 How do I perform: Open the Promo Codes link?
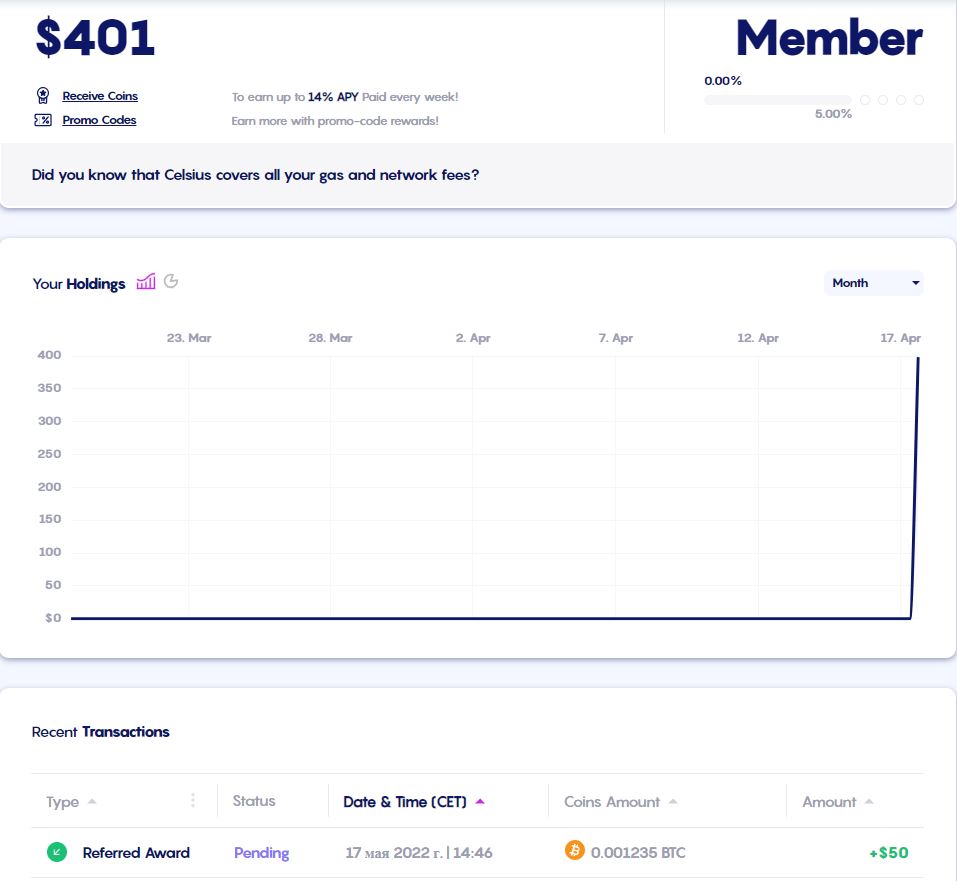pos(99,120)
